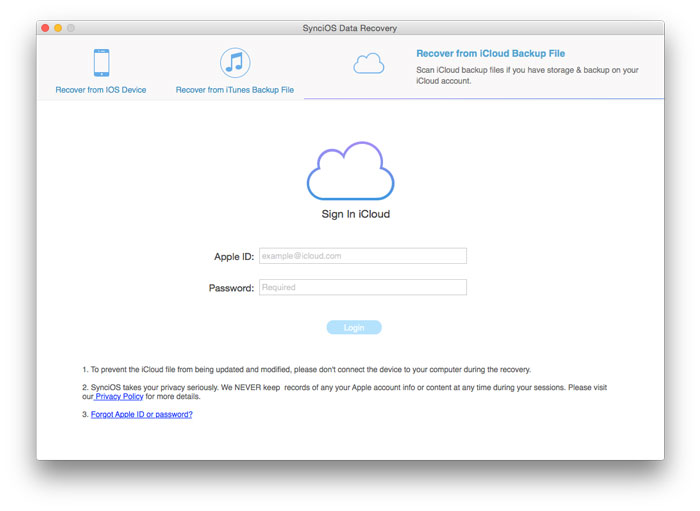Click the SynciOS Data Recovery window title
The width and height of the screenshot is (700, 511).
pyautogui.click(x=350, y=28)
